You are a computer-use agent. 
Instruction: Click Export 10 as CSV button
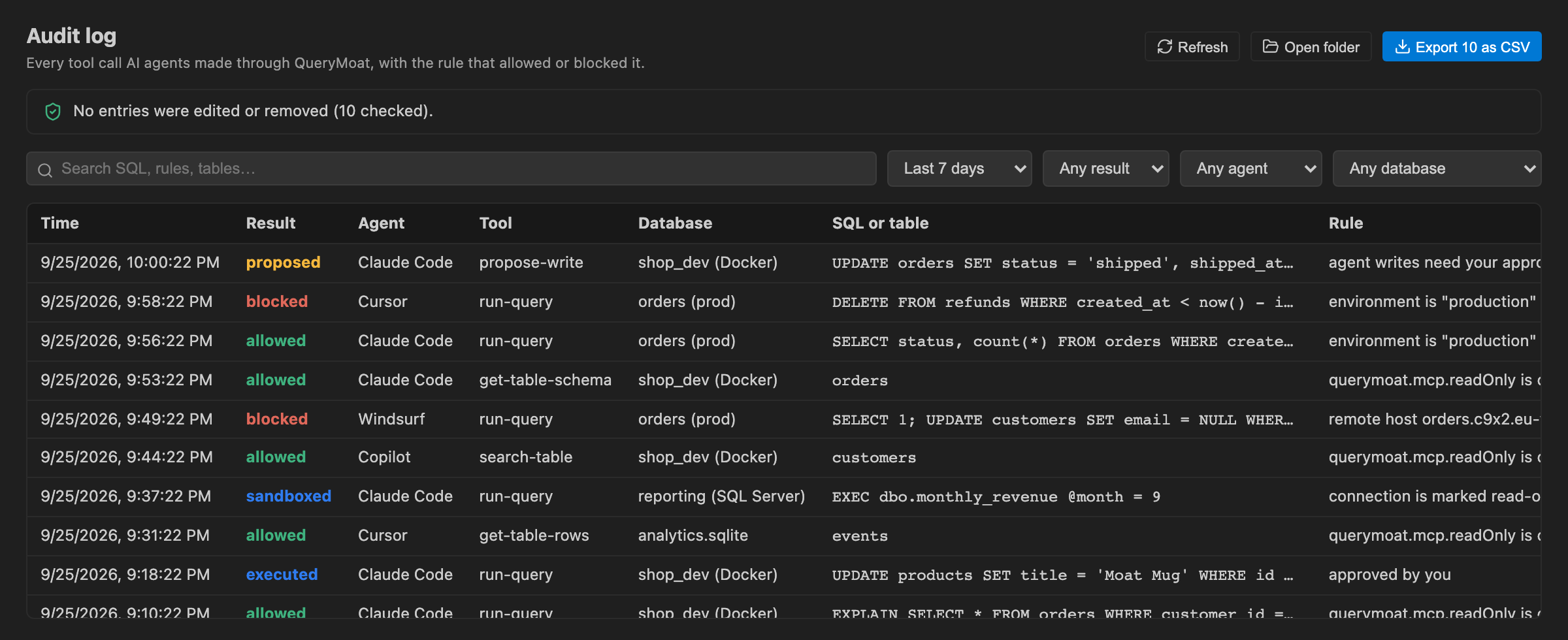[x=1462, y=47]
